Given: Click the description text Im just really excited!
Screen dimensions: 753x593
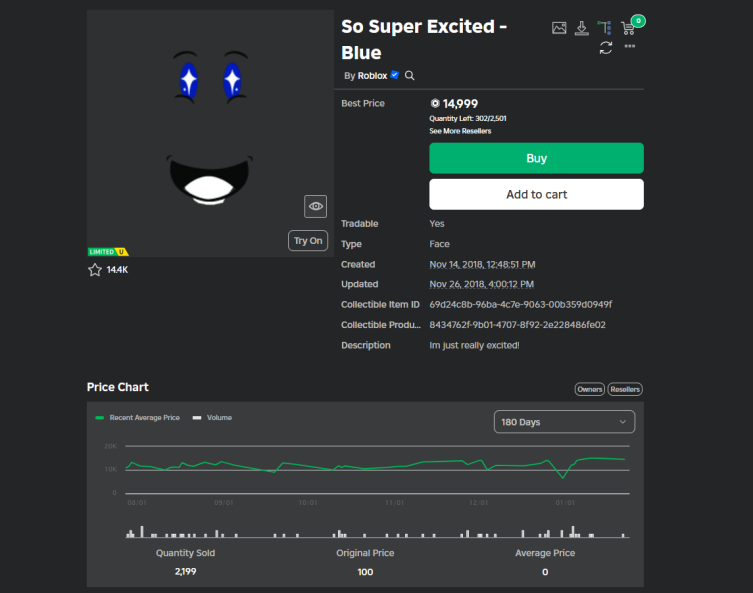Looking at the screenshot, I should 474,345.
